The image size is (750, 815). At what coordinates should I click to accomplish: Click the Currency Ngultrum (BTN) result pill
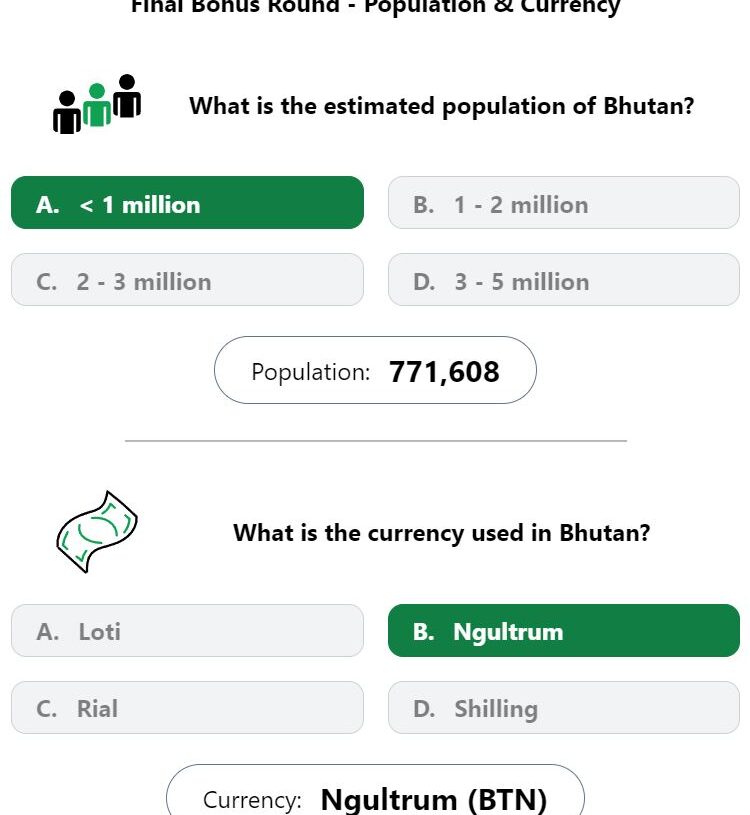click(375, 790)
